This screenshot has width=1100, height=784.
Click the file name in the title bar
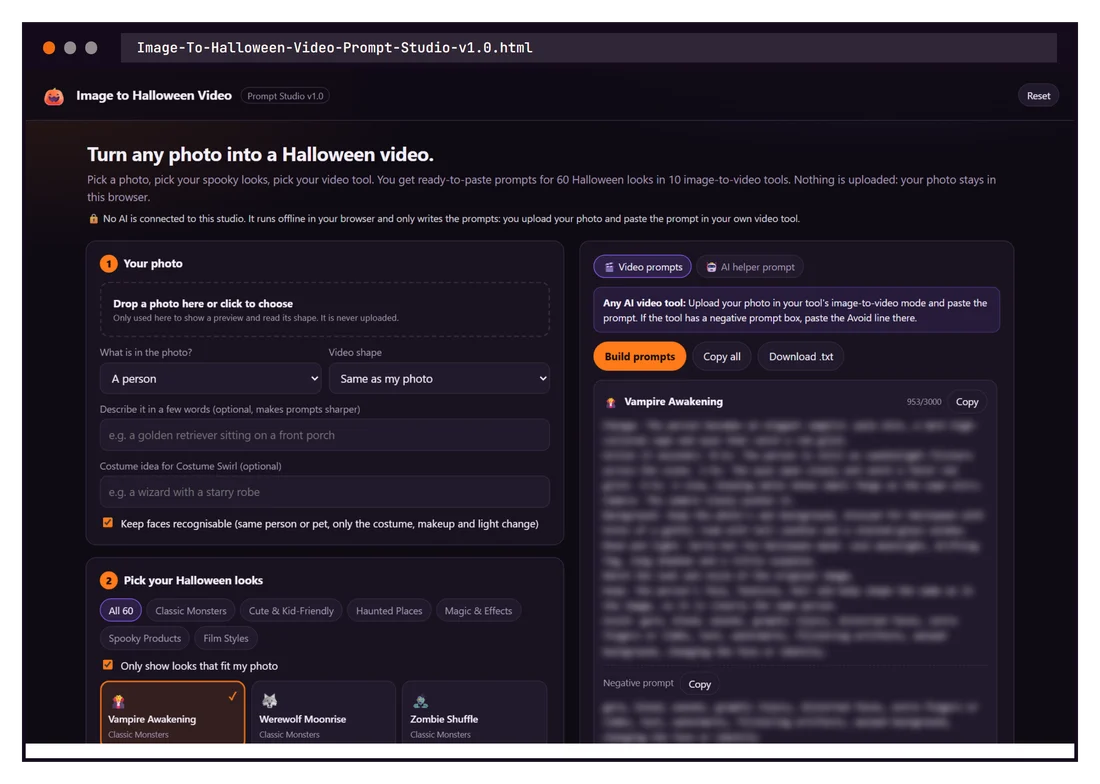(335, 48)
